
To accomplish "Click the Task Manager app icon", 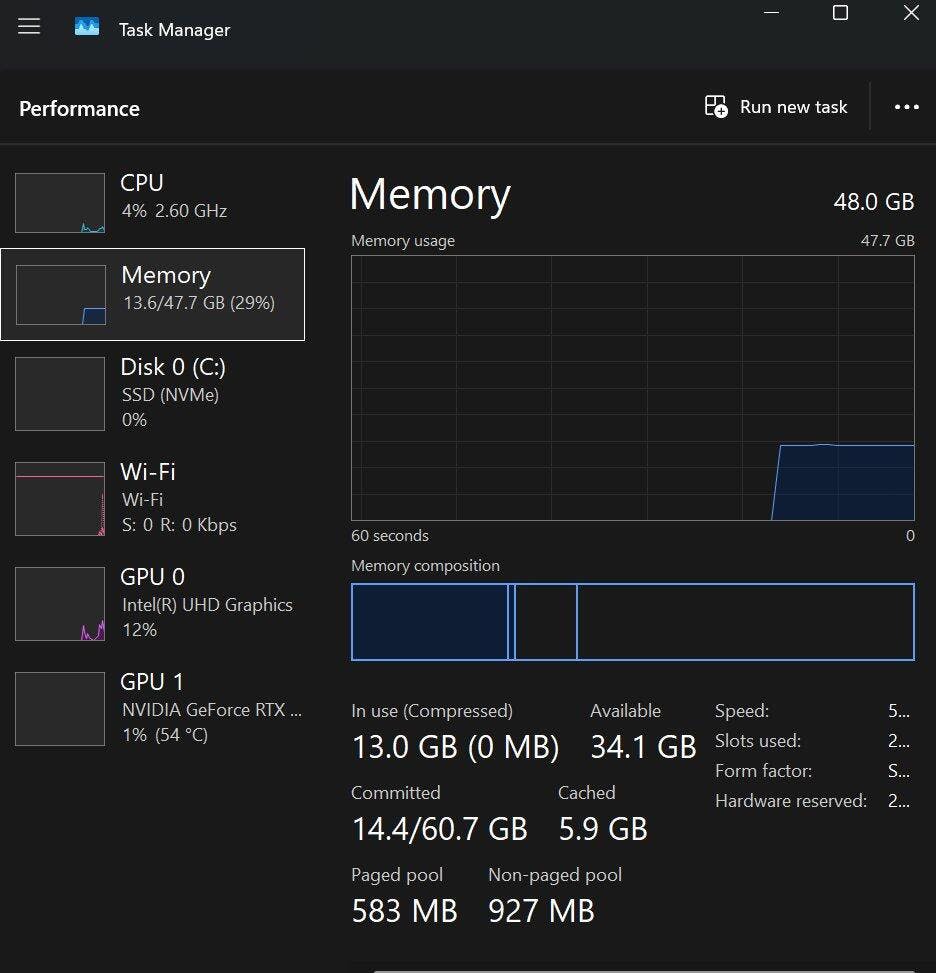I will (x=87, y=28).
